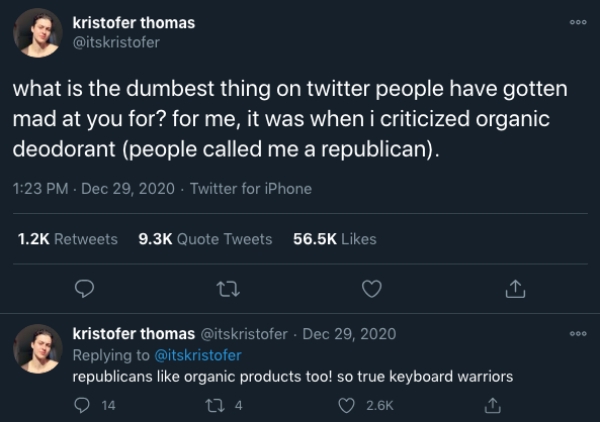600x422 pixels.
Task: Like the main organic deodorant tweet
Action: [x=372, y=288]
